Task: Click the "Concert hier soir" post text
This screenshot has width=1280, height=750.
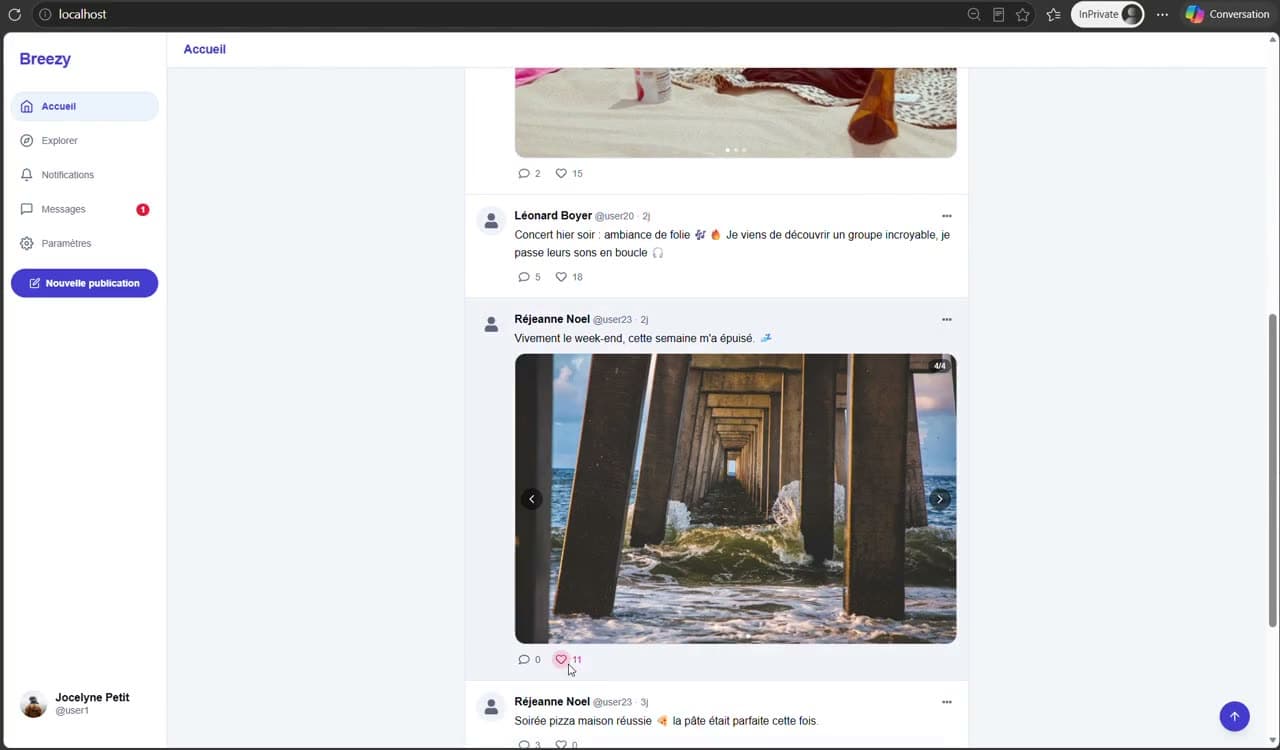Action: click(732, 244)
